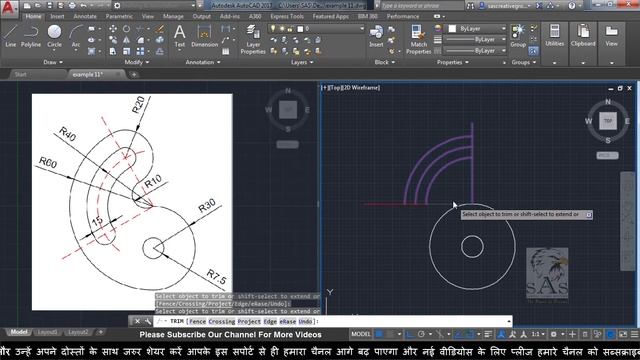
Task: Select the Offset tool icon in Modify panel
Action: (x=160, y=51)
